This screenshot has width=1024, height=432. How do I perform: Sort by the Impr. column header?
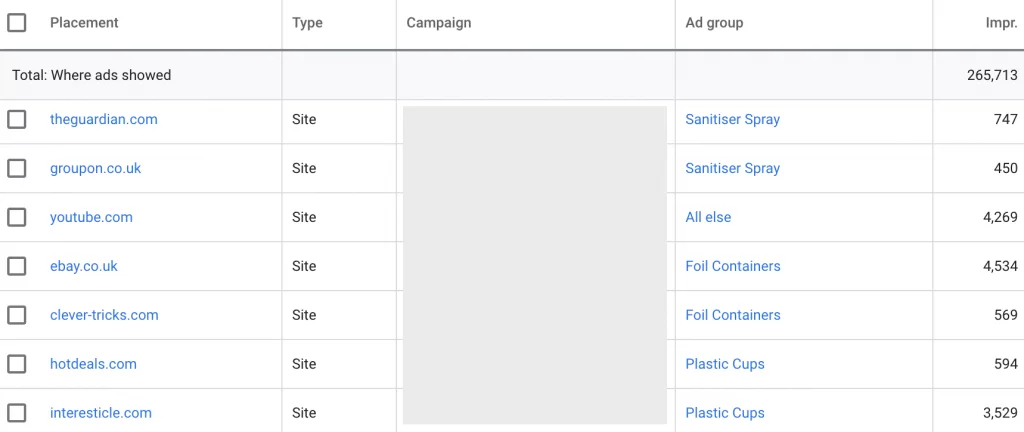point(1001,23)
